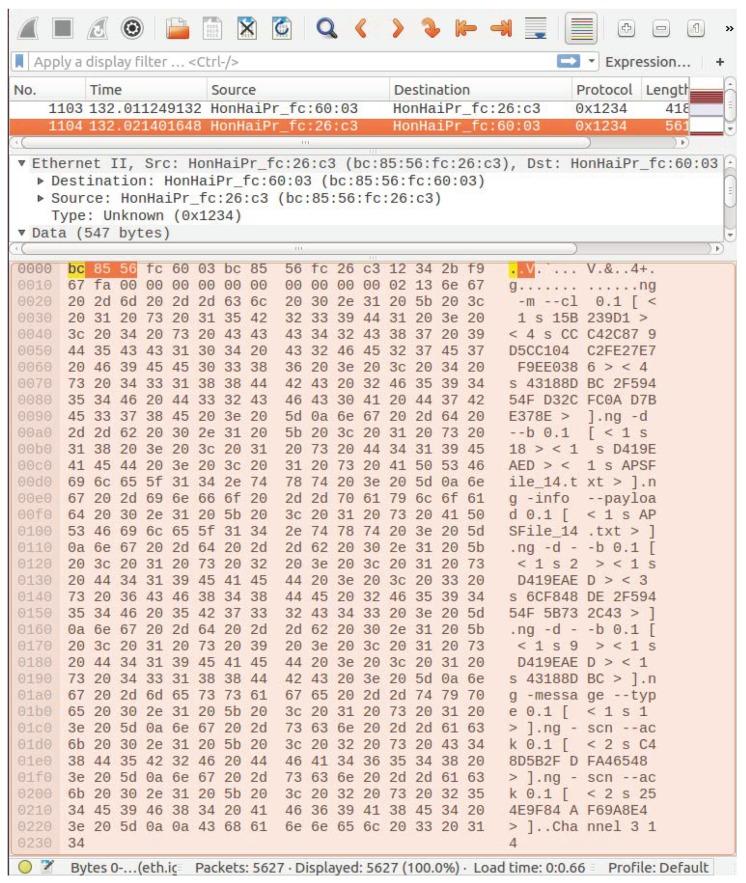This screenshot has height=883, width=746.
Task: Sort by the No. column header
Action: 47,90
